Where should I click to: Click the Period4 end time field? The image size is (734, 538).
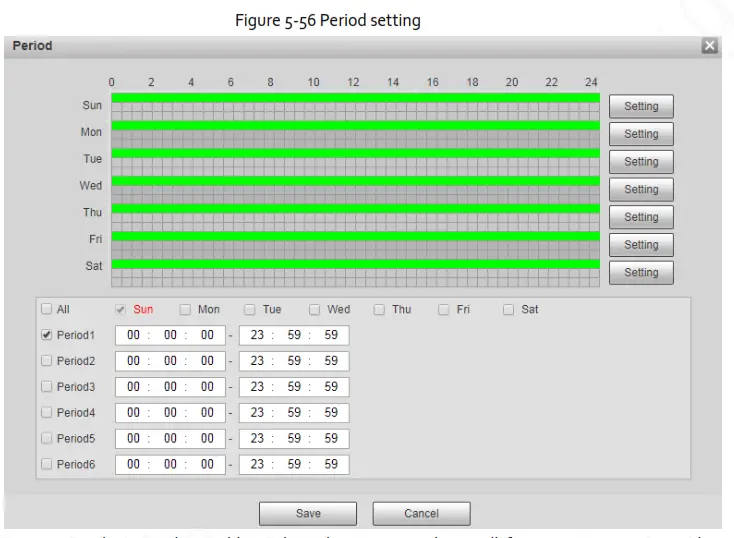coord(294,413)
